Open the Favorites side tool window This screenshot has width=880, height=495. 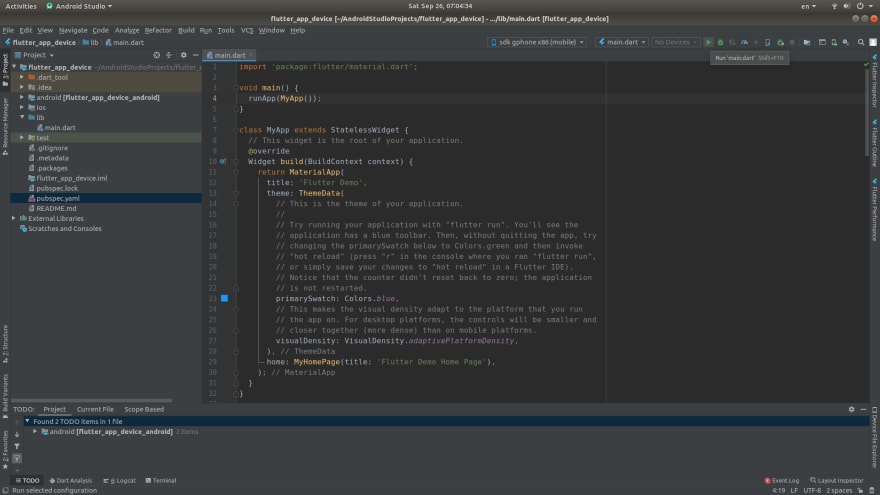[x=5, y=450]
